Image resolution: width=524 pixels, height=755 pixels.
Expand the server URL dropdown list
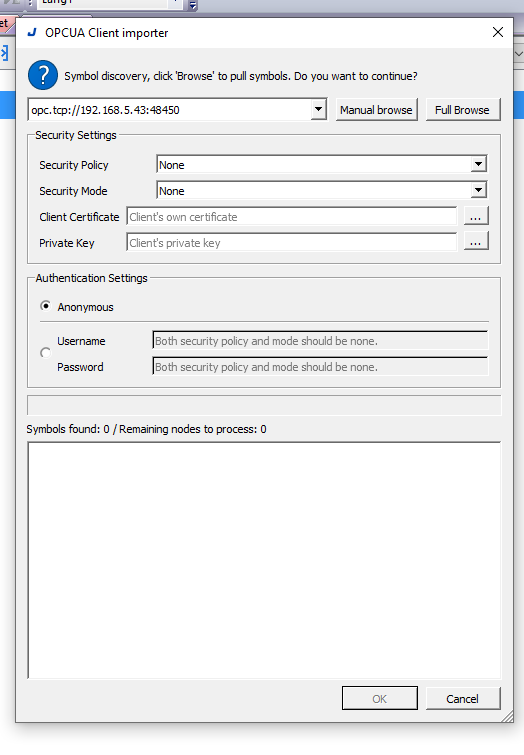[318, 109]
